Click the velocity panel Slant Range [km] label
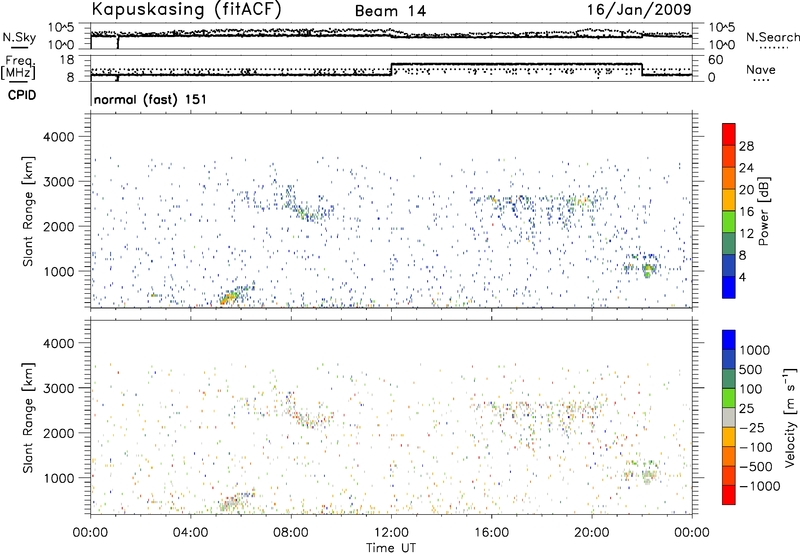 pos(29,417)
